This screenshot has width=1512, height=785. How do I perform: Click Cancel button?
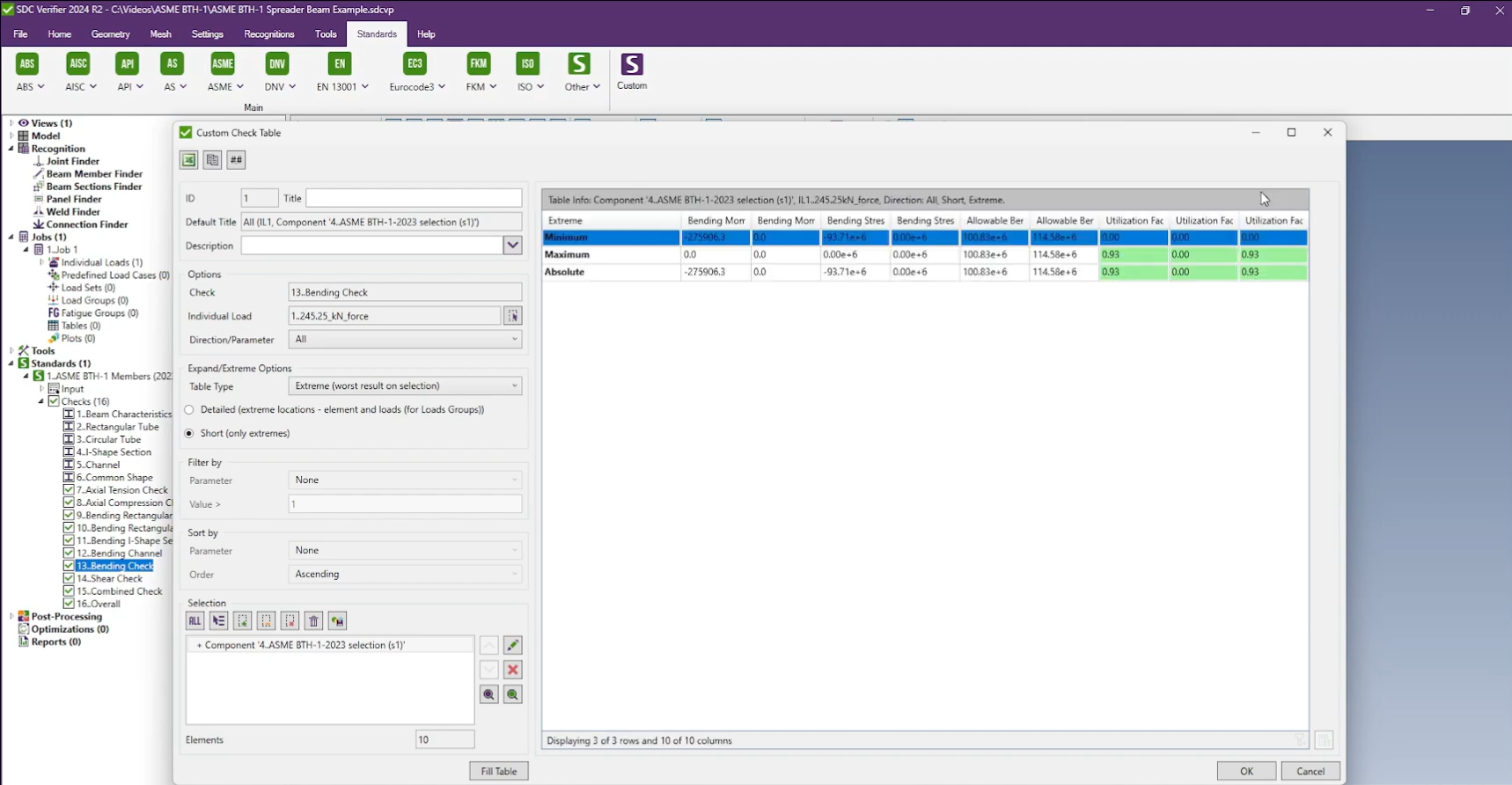(1311, 771)
